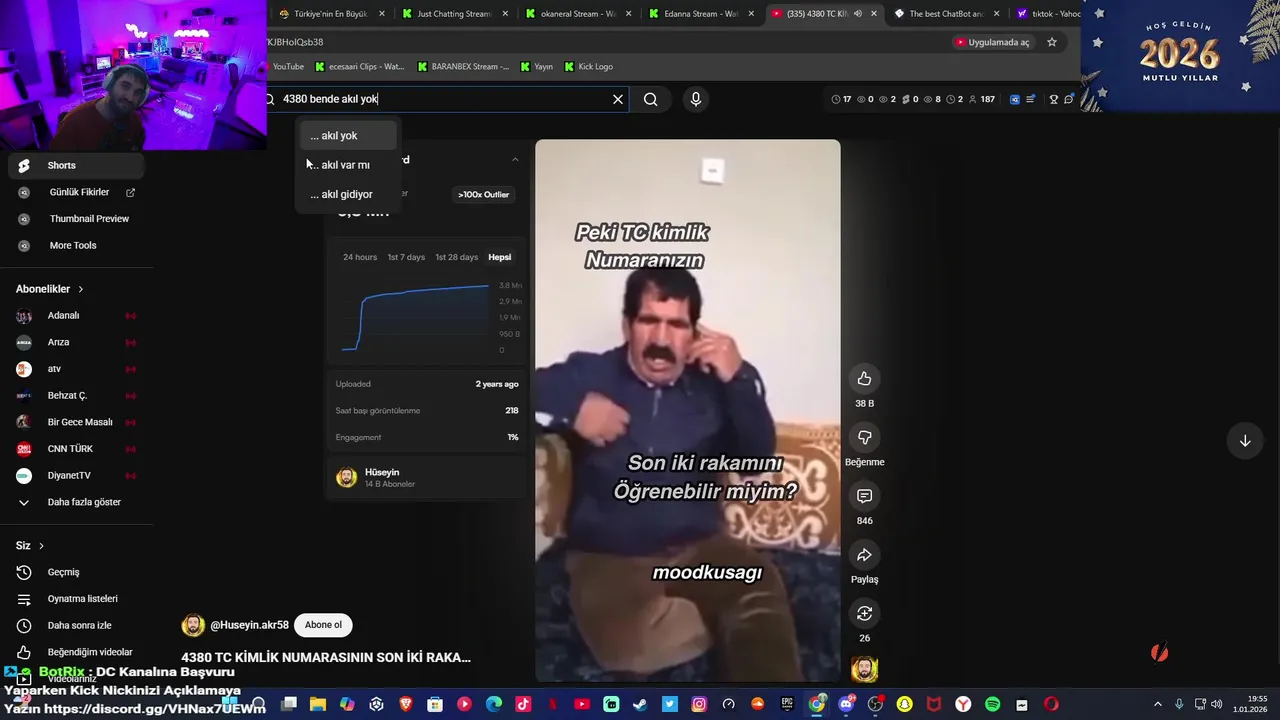Switch to okaneral Stream browser tab
The height and width of the screenshot is (720, 1280).
click(x=577, y=14)
